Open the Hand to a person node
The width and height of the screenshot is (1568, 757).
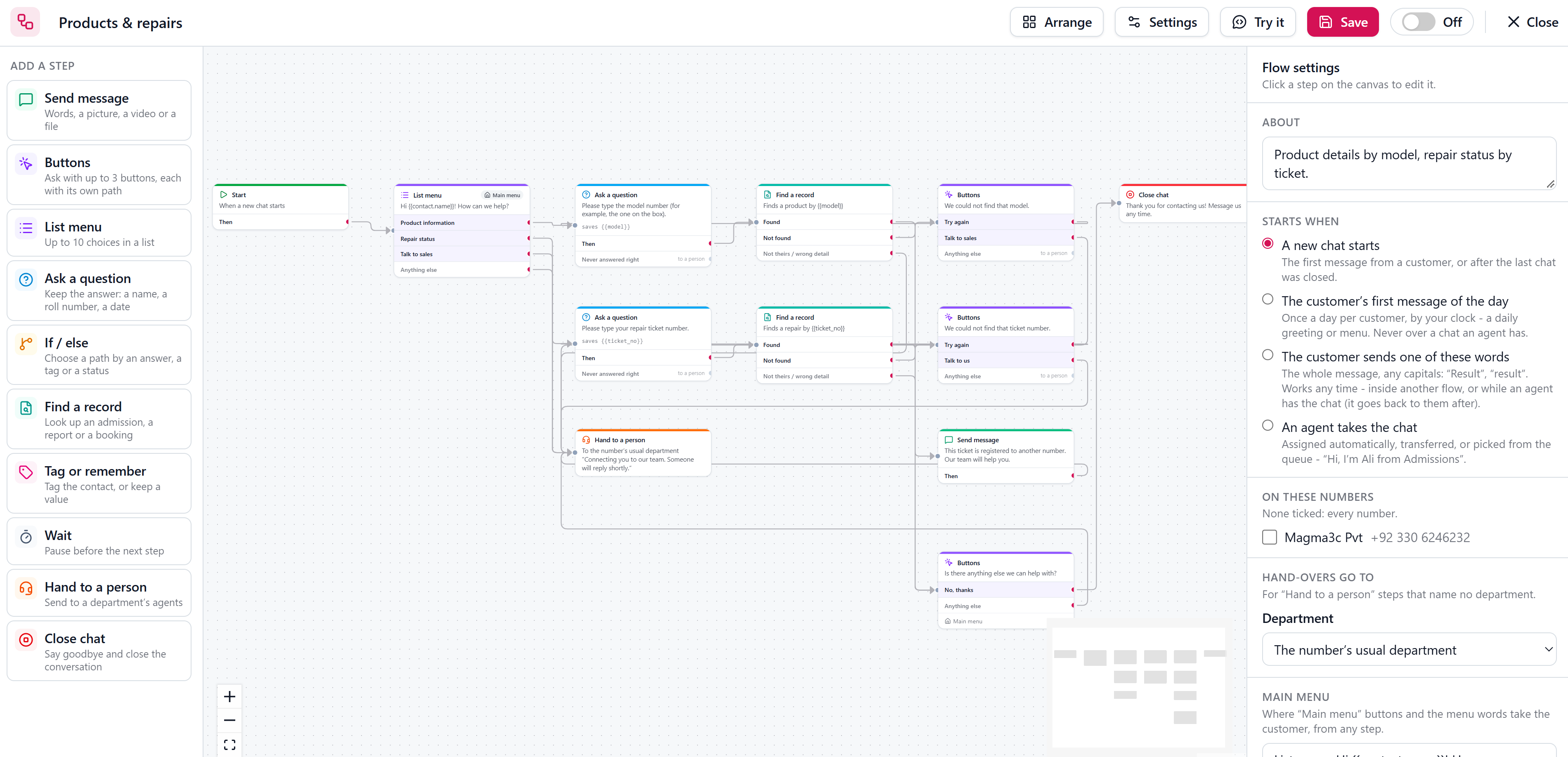[643, 453]
